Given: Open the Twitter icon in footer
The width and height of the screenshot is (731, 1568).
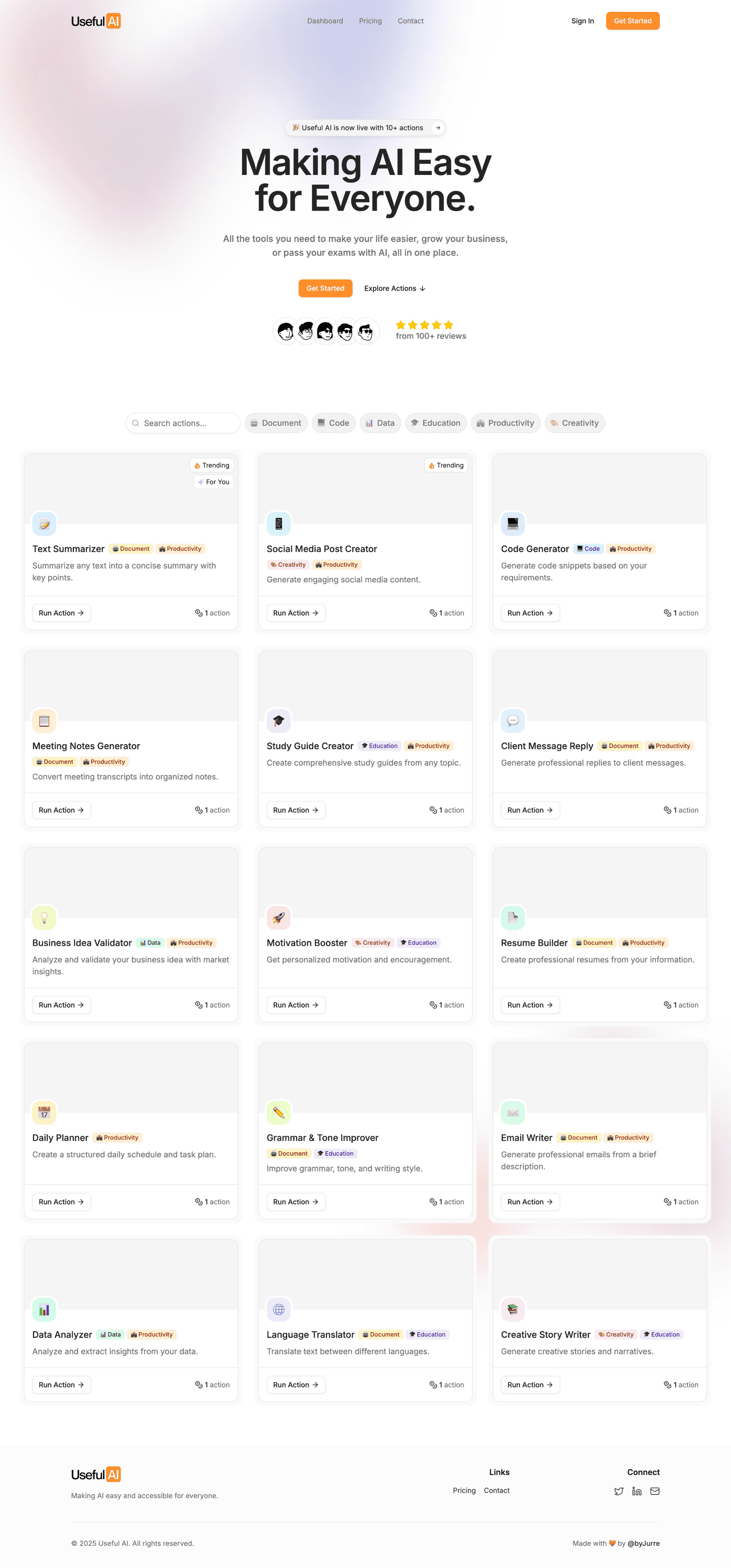Looking at the screenshot, I should [619, 1491].
